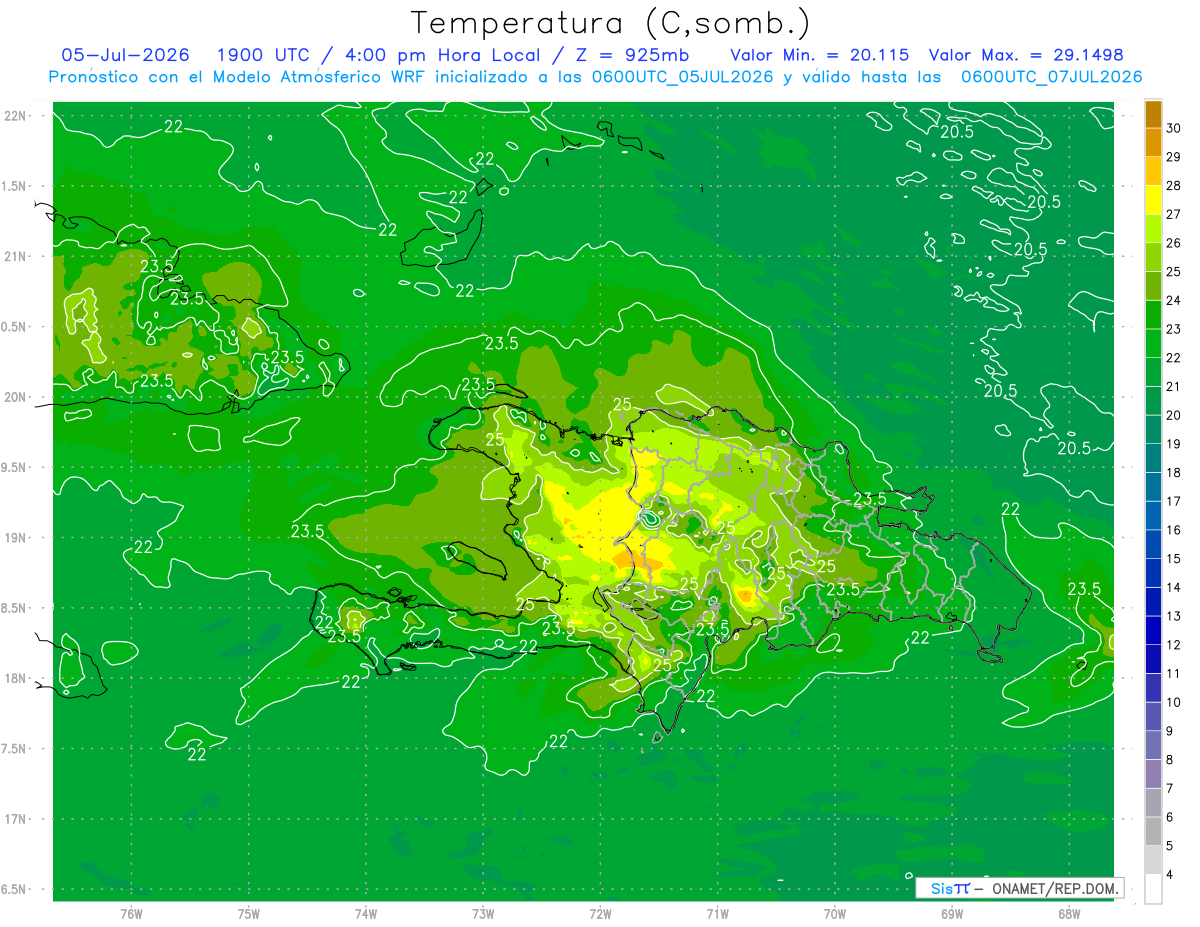Click the gray legend band between 5 and 6

click(1153, 832)
